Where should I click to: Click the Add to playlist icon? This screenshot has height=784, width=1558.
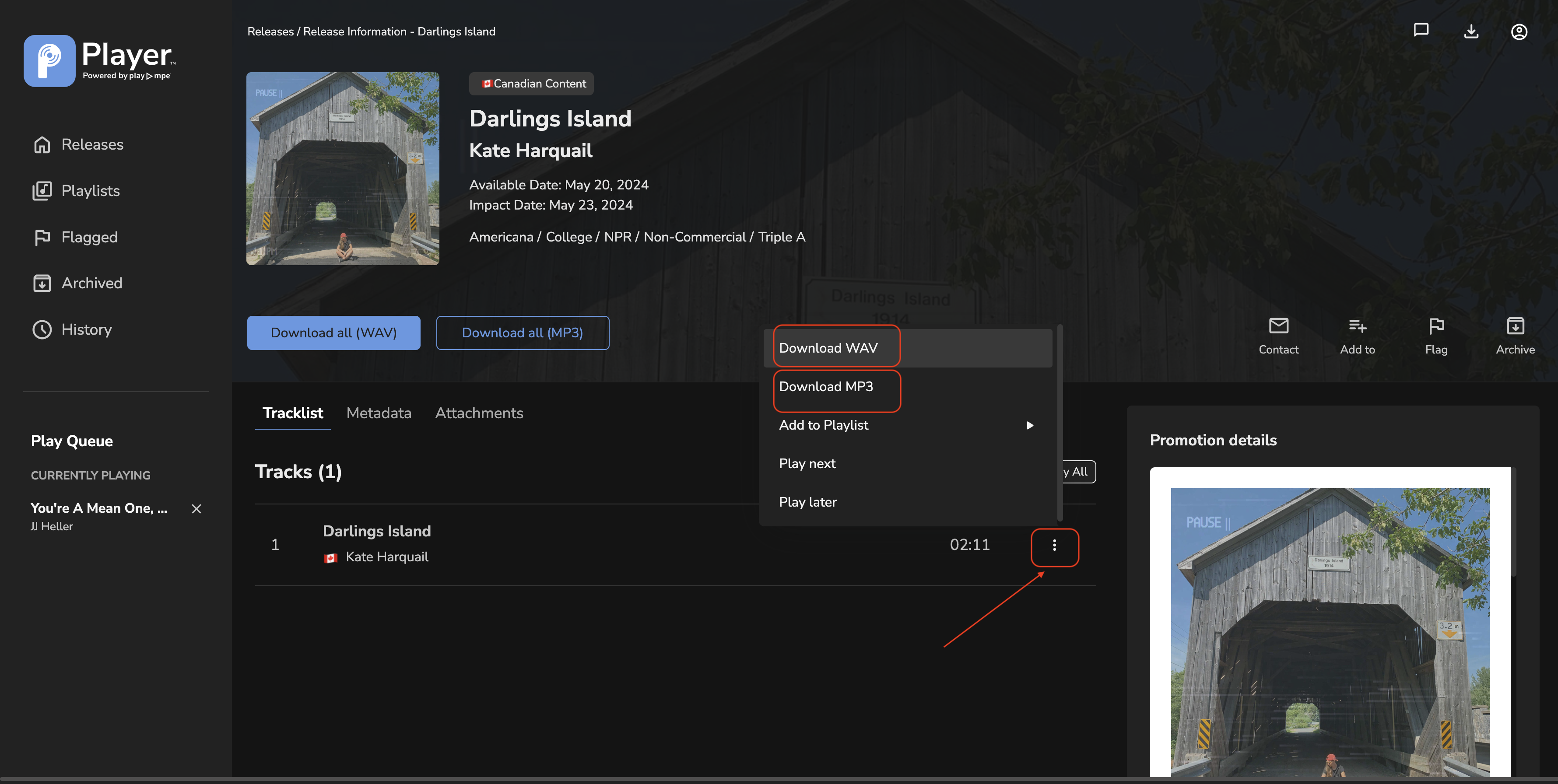1357,326
